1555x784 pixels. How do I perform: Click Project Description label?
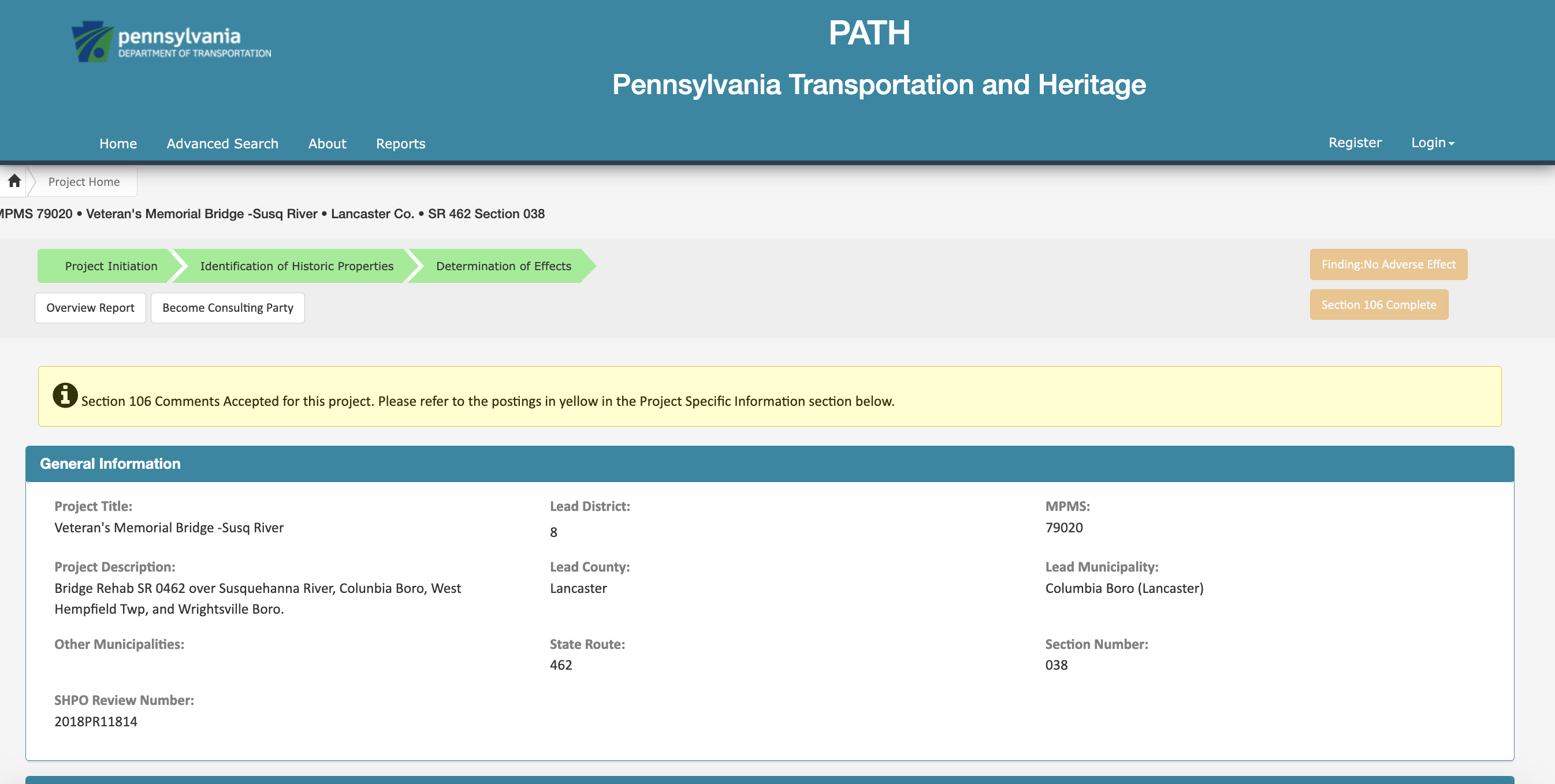click(x=115, y=568)
